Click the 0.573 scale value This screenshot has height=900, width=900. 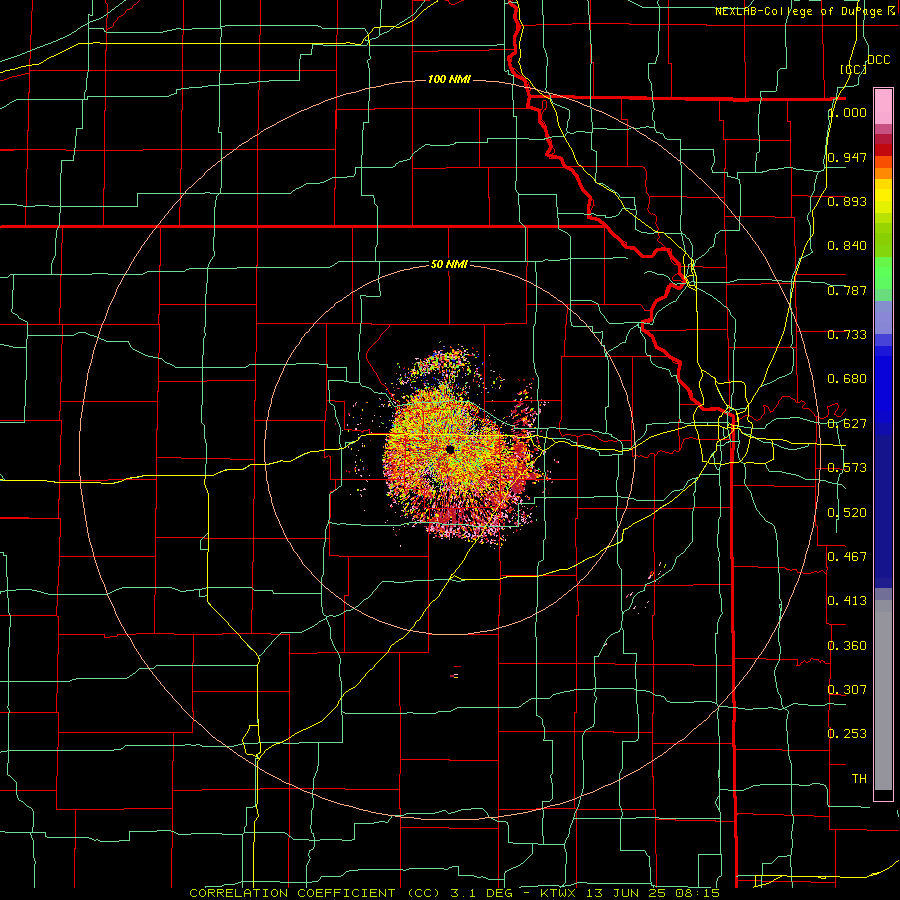click(847, 468)
